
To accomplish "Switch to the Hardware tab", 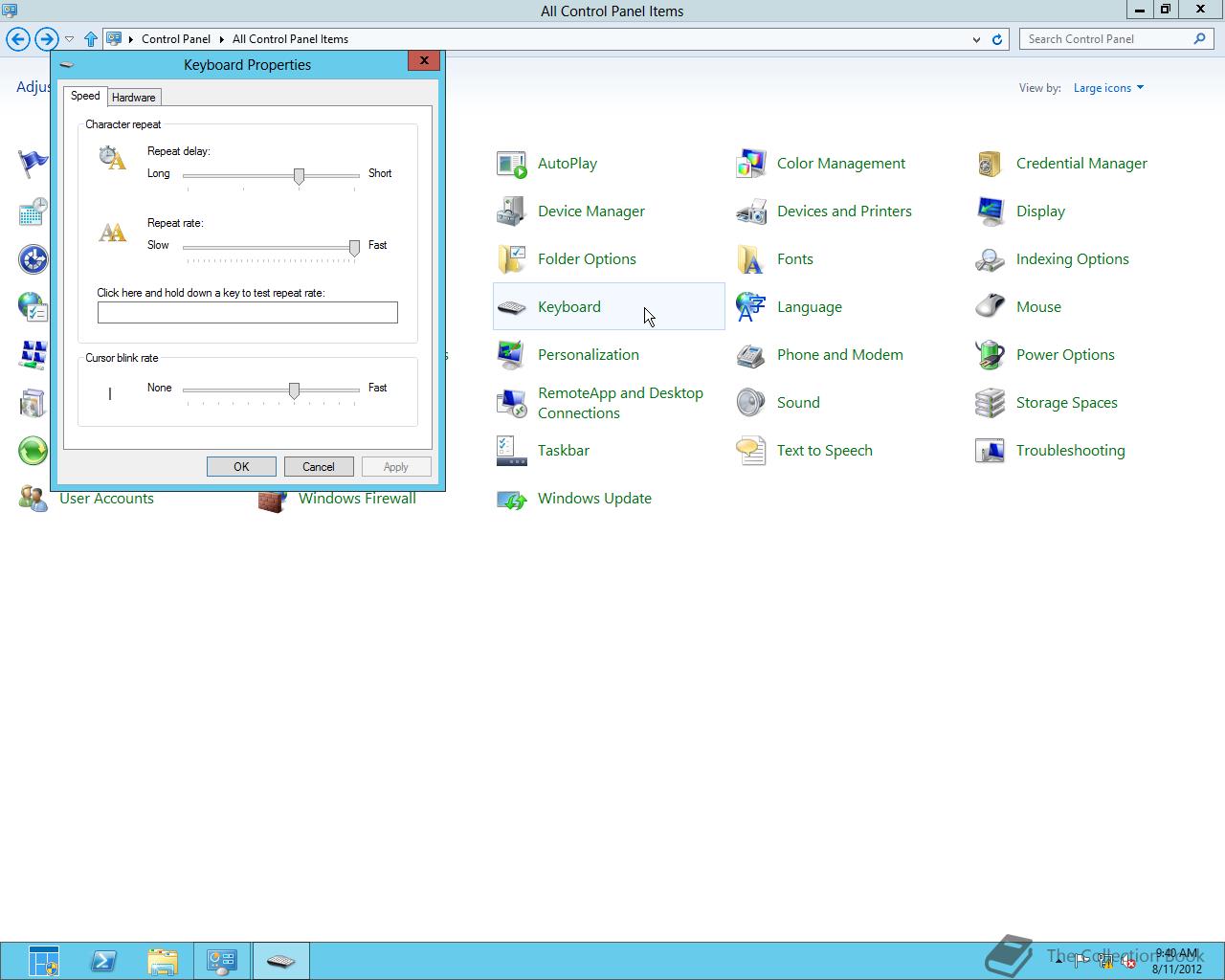I will (x=133, y=98).
